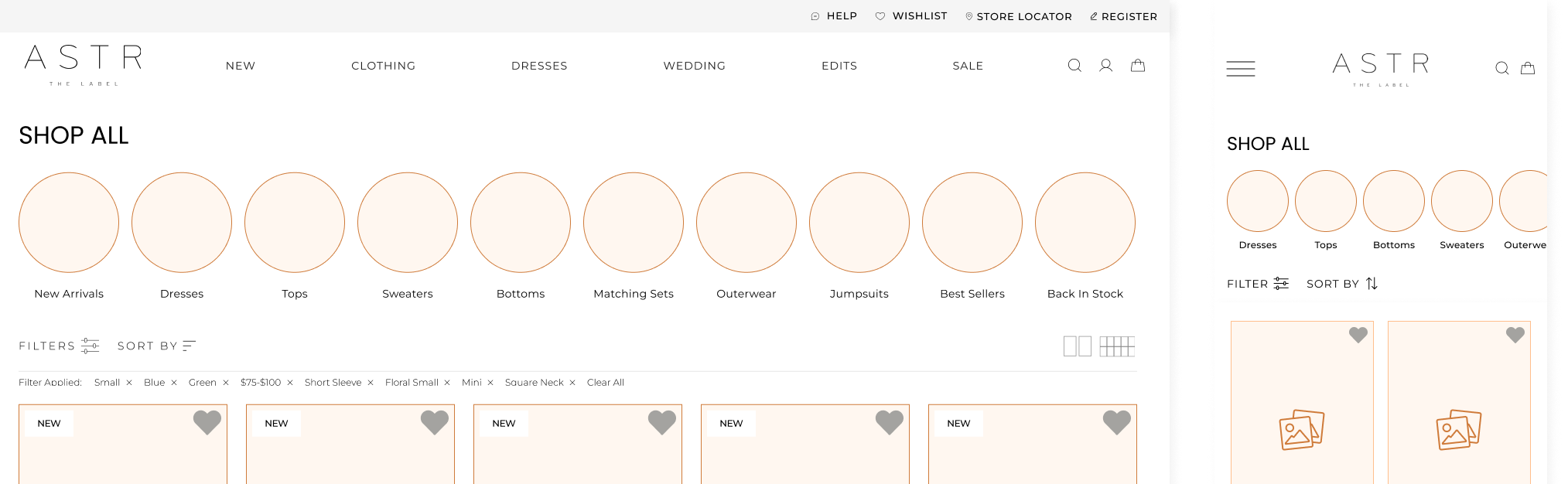Open the FILTERS panel on desktop
The width and height of the screenshot is (1568, 484).
pyautogui.click(x=59, y=346)
